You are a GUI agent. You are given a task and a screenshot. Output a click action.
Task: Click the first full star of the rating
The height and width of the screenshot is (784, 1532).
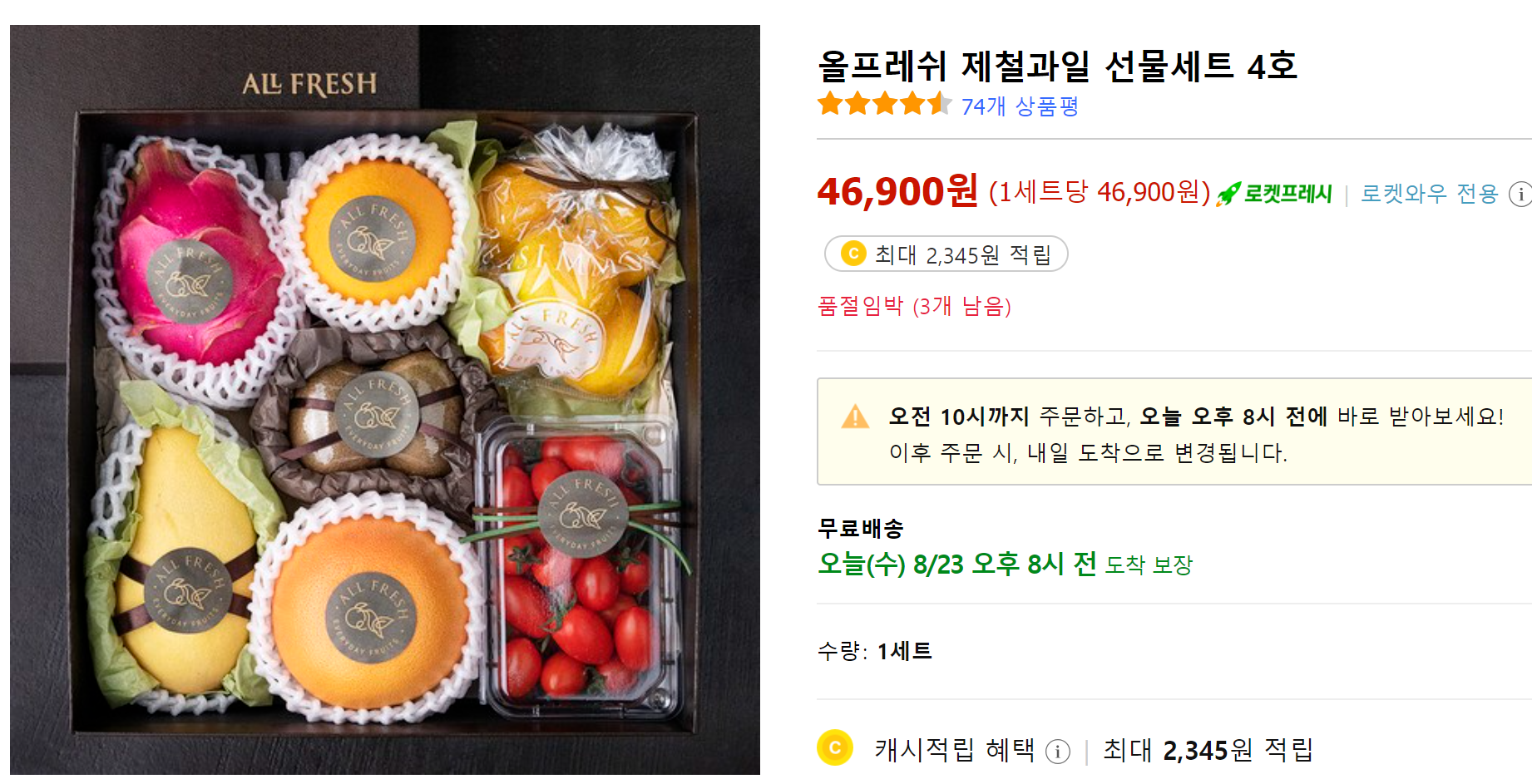click(828, 105)
